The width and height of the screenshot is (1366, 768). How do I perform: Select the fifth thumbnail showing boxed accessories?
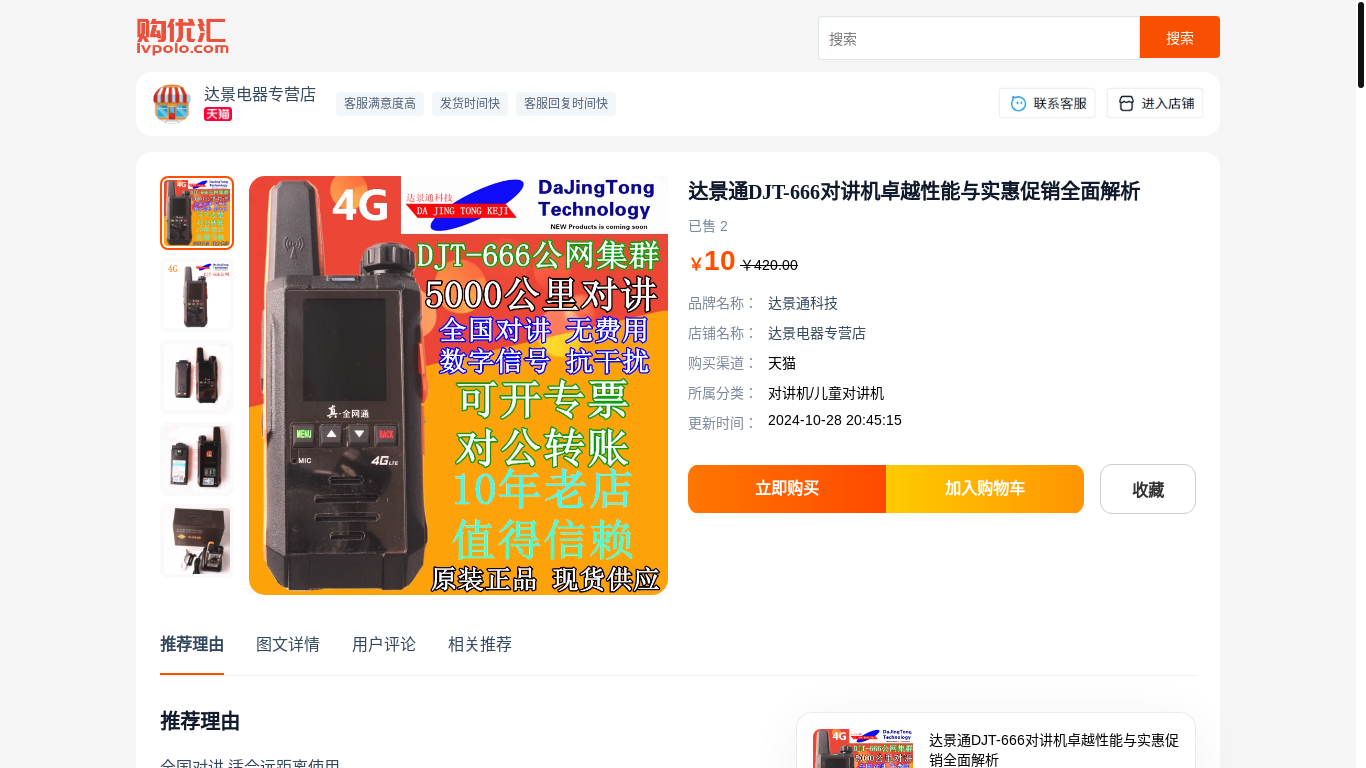[197, 541]
